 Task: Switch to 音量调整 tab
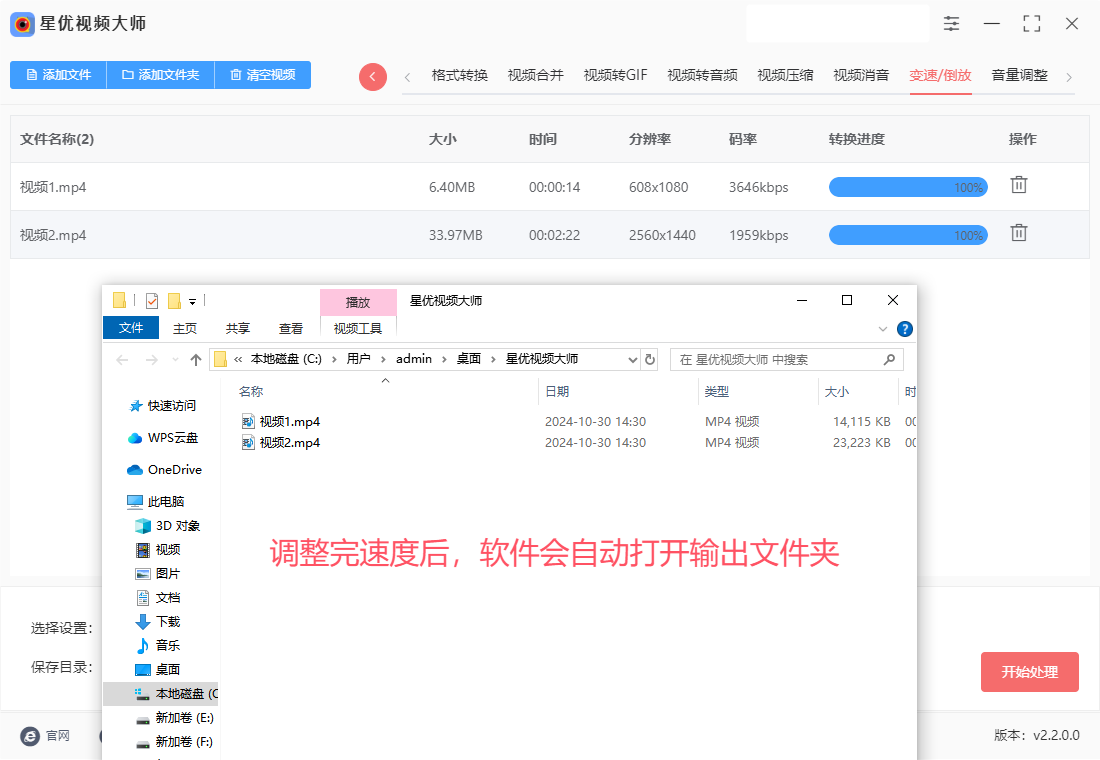point(1019,75)
